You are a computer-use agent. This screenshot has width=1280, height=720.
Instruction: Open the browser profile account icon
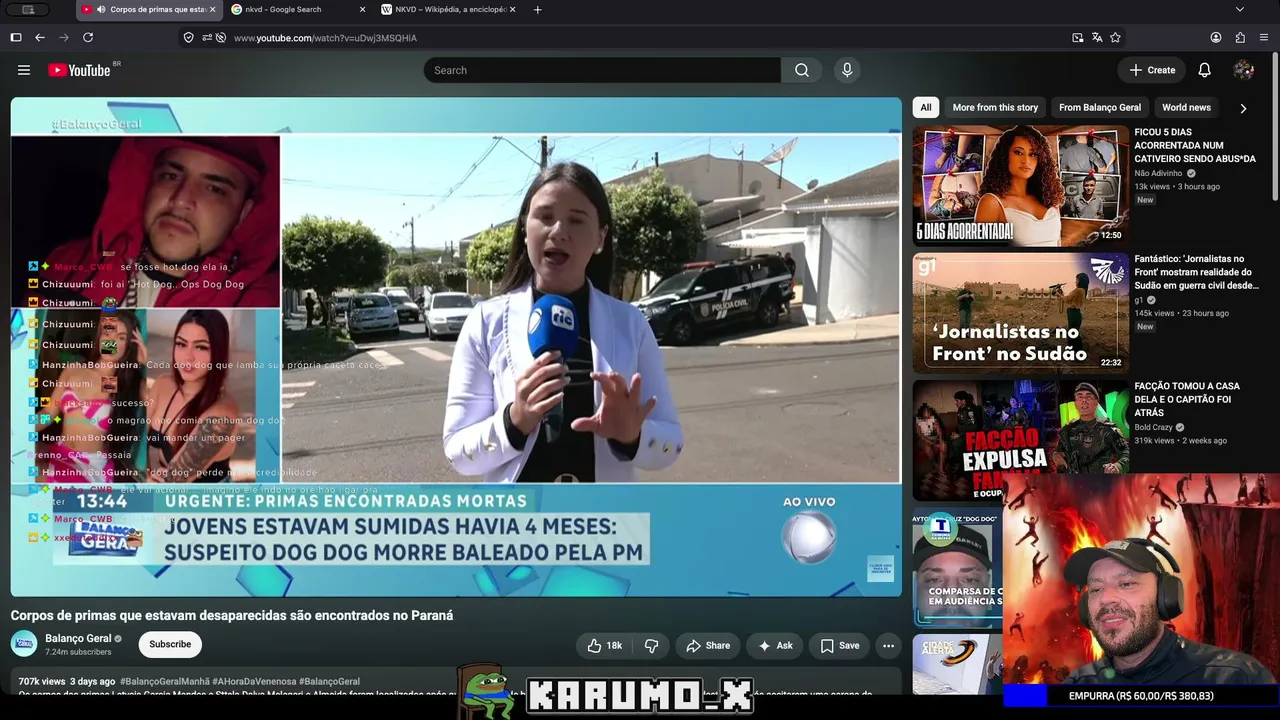click(1216, 38)
